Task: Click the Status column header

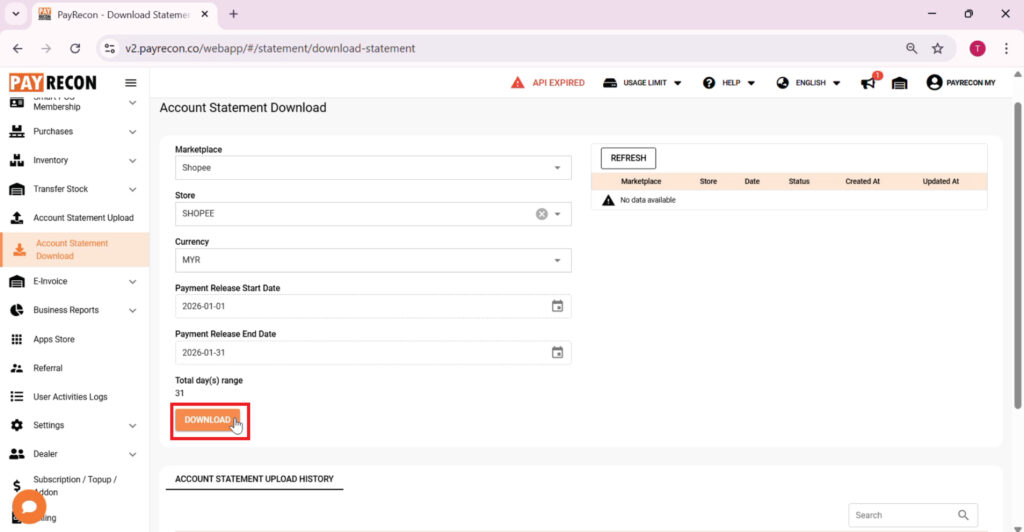Action: click(x=799, y=181)
